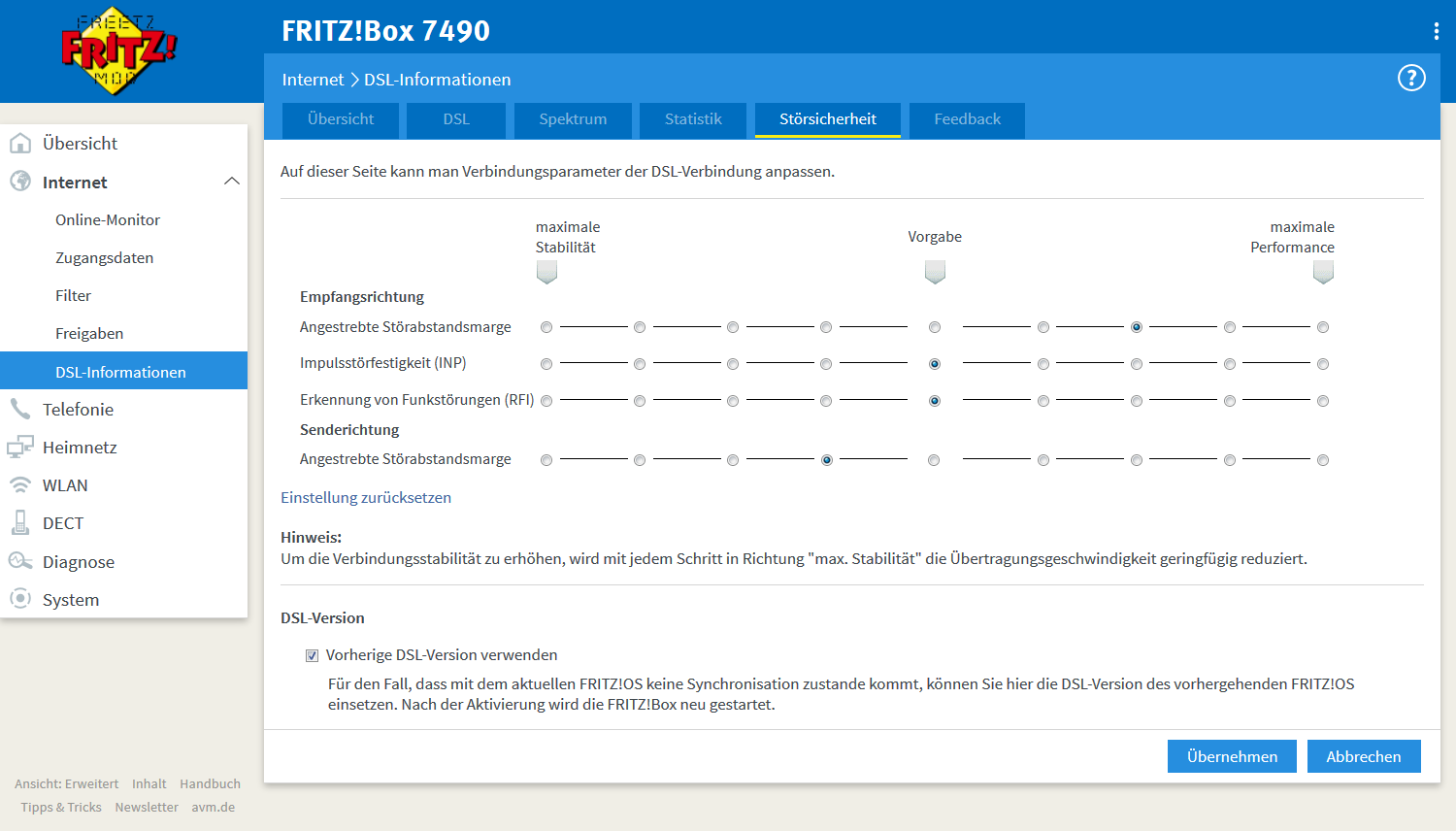The width and height of the screenshot is (1456, 831).
Task: Uncheck 'Vorherige DSL-Version verwenden' checkbox
Action: (x=312, y=655)
